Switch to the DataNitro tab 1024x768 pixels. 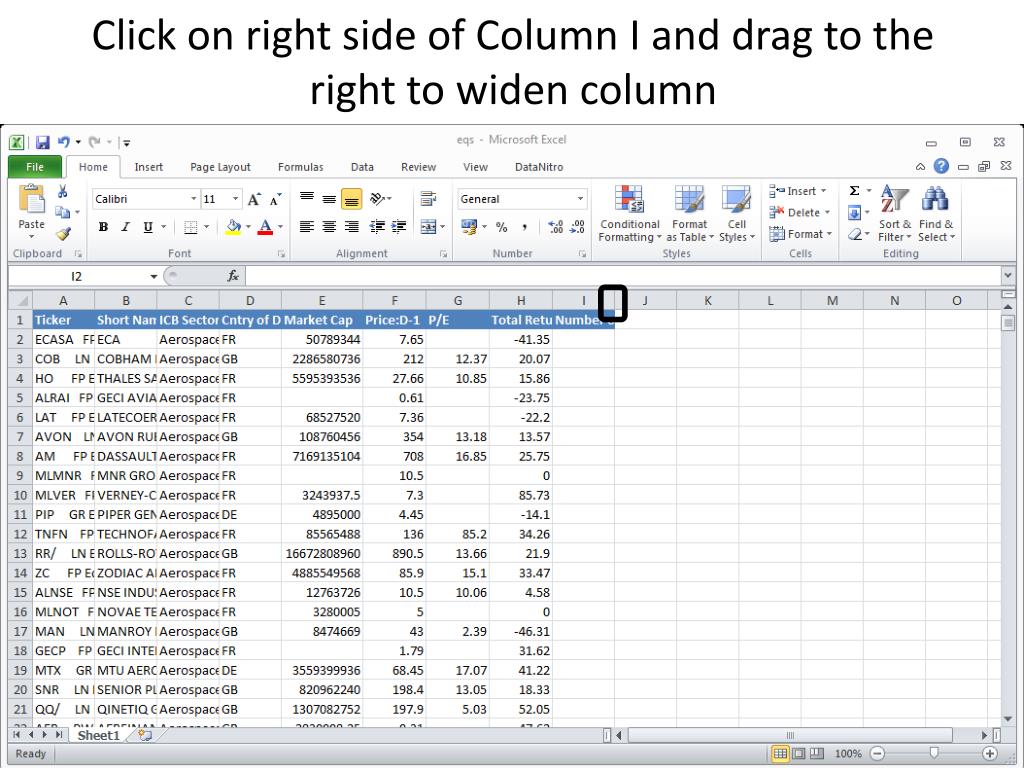point(539,167)
